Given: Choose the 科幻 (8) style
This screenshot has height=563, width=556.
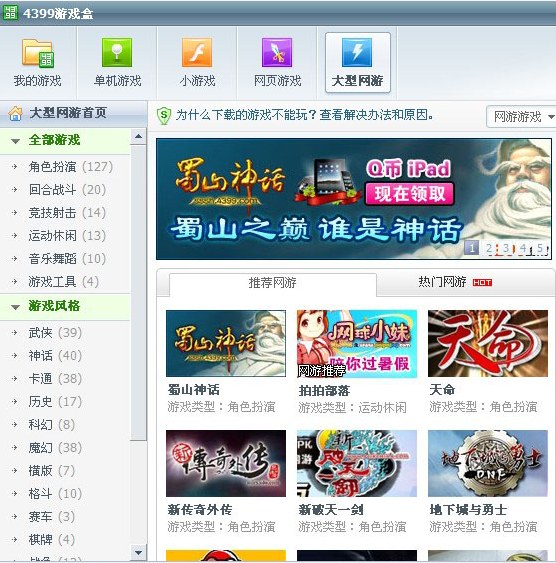Looking at the screenshot, I should (52, 425).
